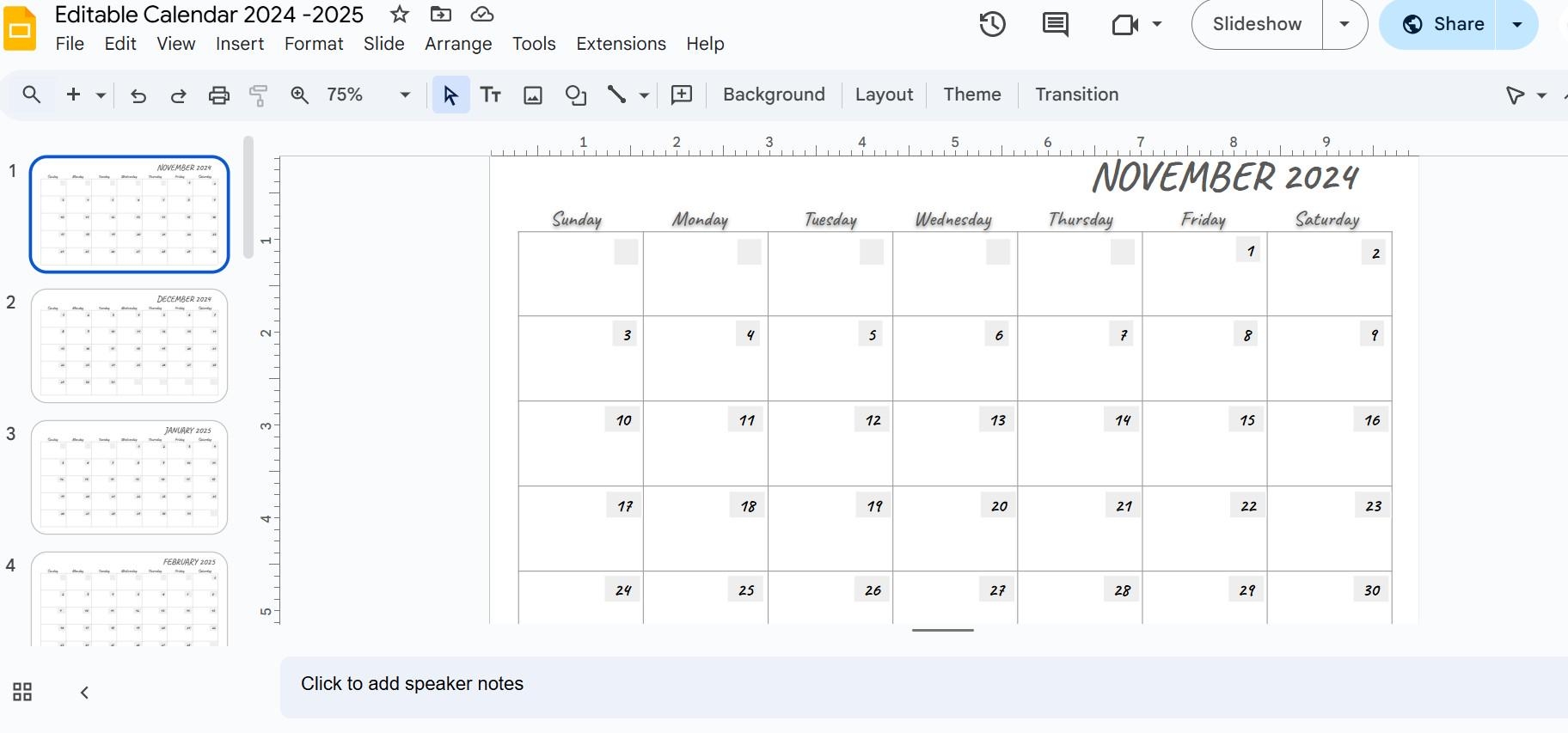Image resolution: width=1568 pixels, height=733 pixels.
Task: Click the Background button
Action: [x=774, y=95]
